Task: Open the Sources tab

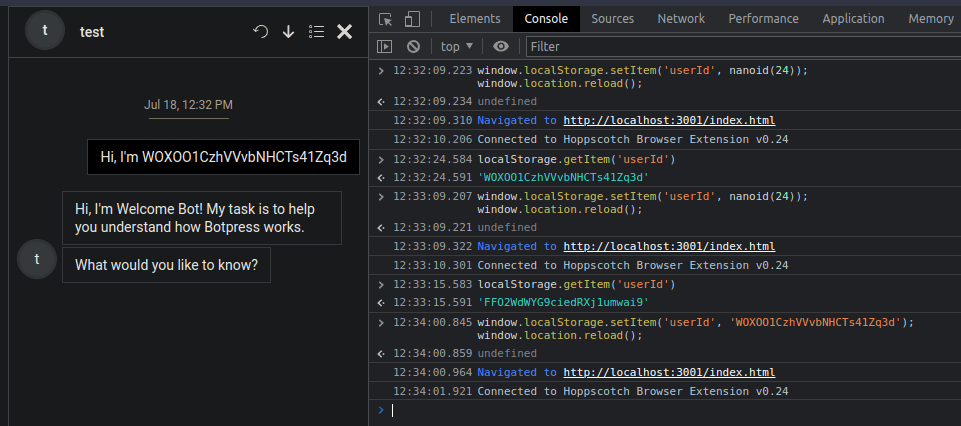Action: click(613, 19)
